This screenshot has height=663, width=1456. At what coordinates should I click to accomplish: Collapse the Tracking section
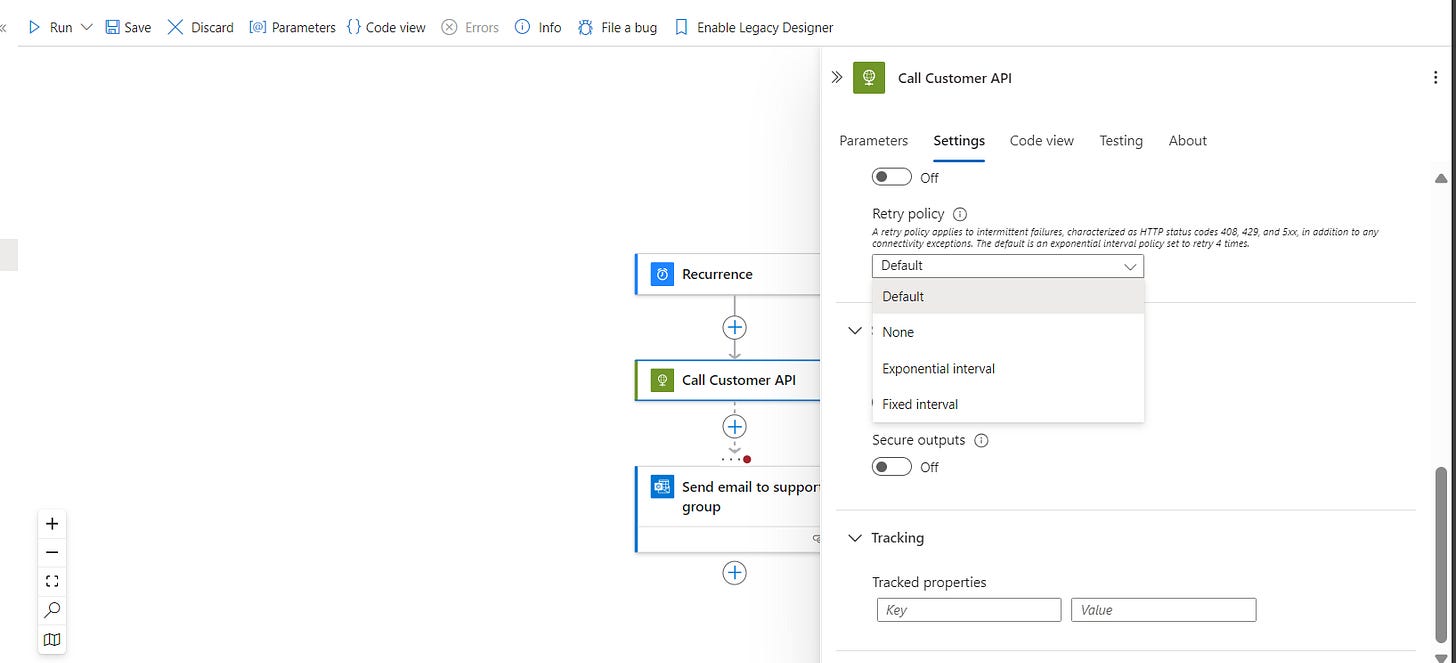855,538
